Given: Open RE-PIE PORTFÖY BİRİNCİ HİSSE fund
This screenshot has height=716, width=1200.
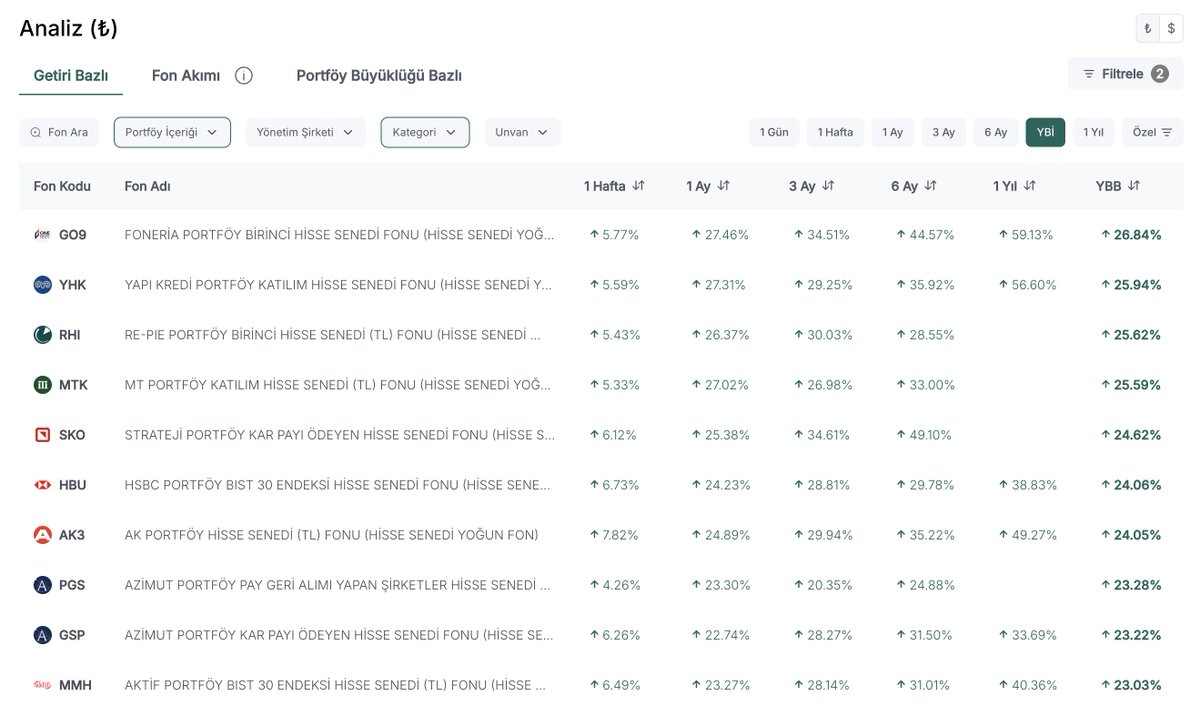Looking at the screenshot, I should (333, 335).
